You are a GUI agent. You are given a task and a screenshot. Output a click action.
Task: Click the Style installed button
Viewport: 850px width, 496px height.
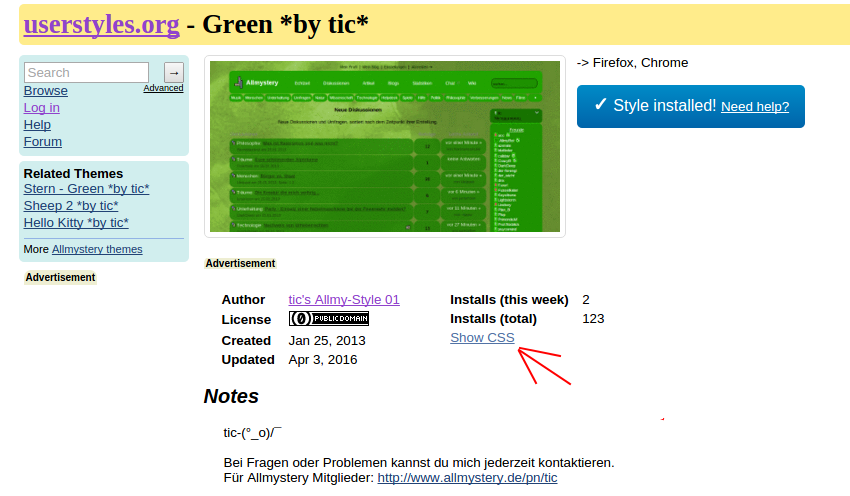[x=691, y=106]
